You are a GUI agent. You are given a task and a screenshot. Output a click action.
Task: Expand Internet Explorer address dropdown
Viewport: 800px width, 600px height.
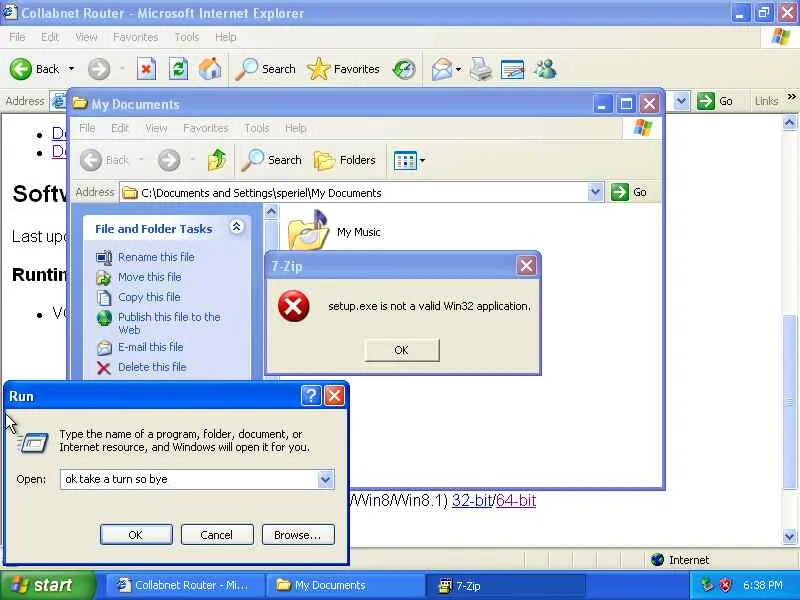pos(681,101)
